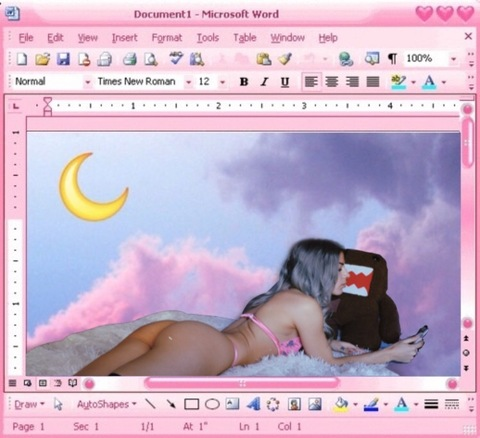Select the Oval shape tool

(212, 404)
